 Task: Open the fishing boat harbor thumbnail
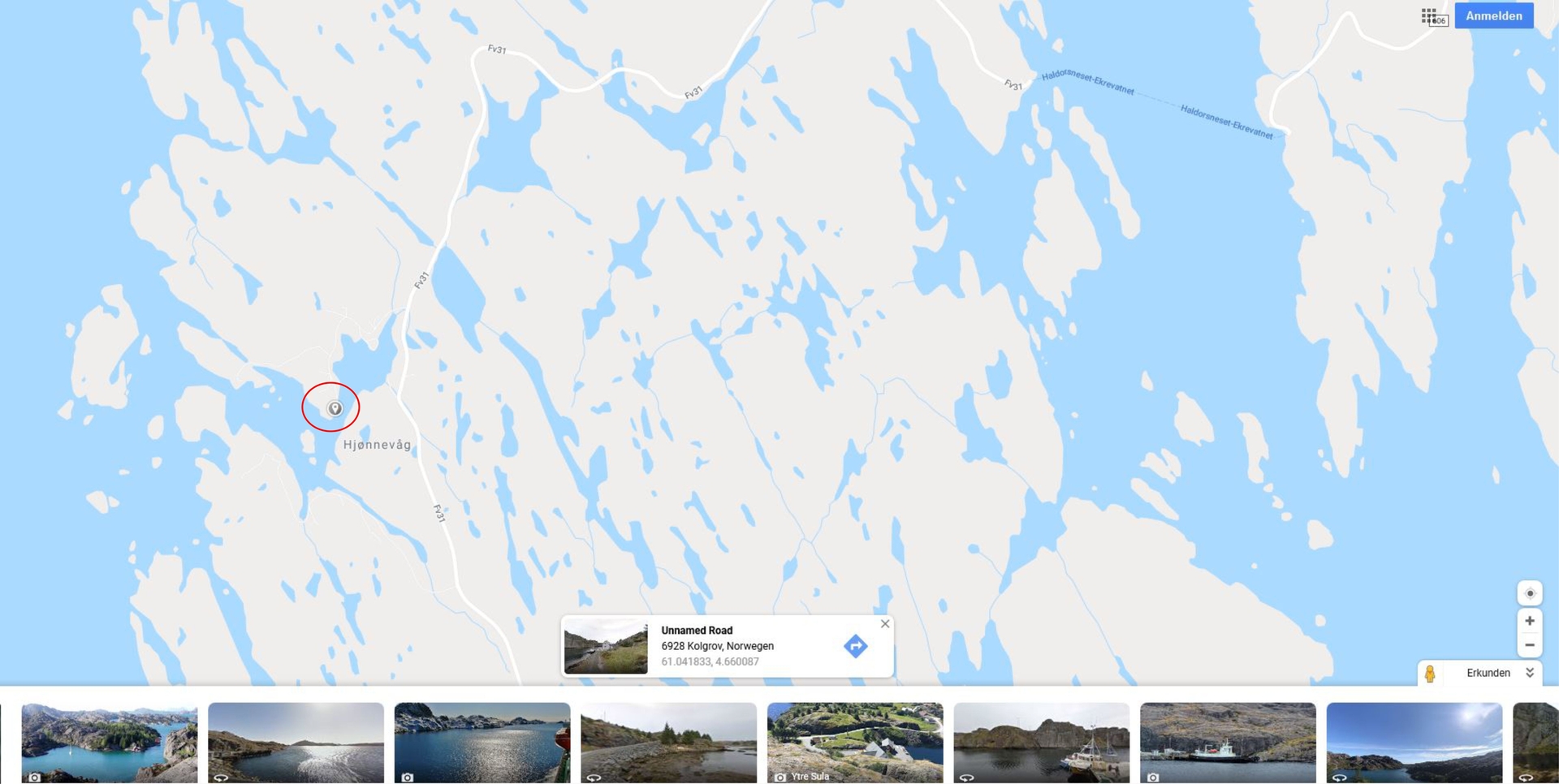[x=1041, y=743]
